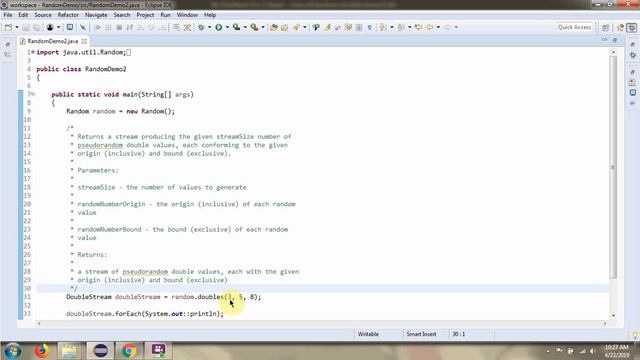Open the Source menu
The width and height of the screenshot is (640, 360).
click(x=43, y=15)
